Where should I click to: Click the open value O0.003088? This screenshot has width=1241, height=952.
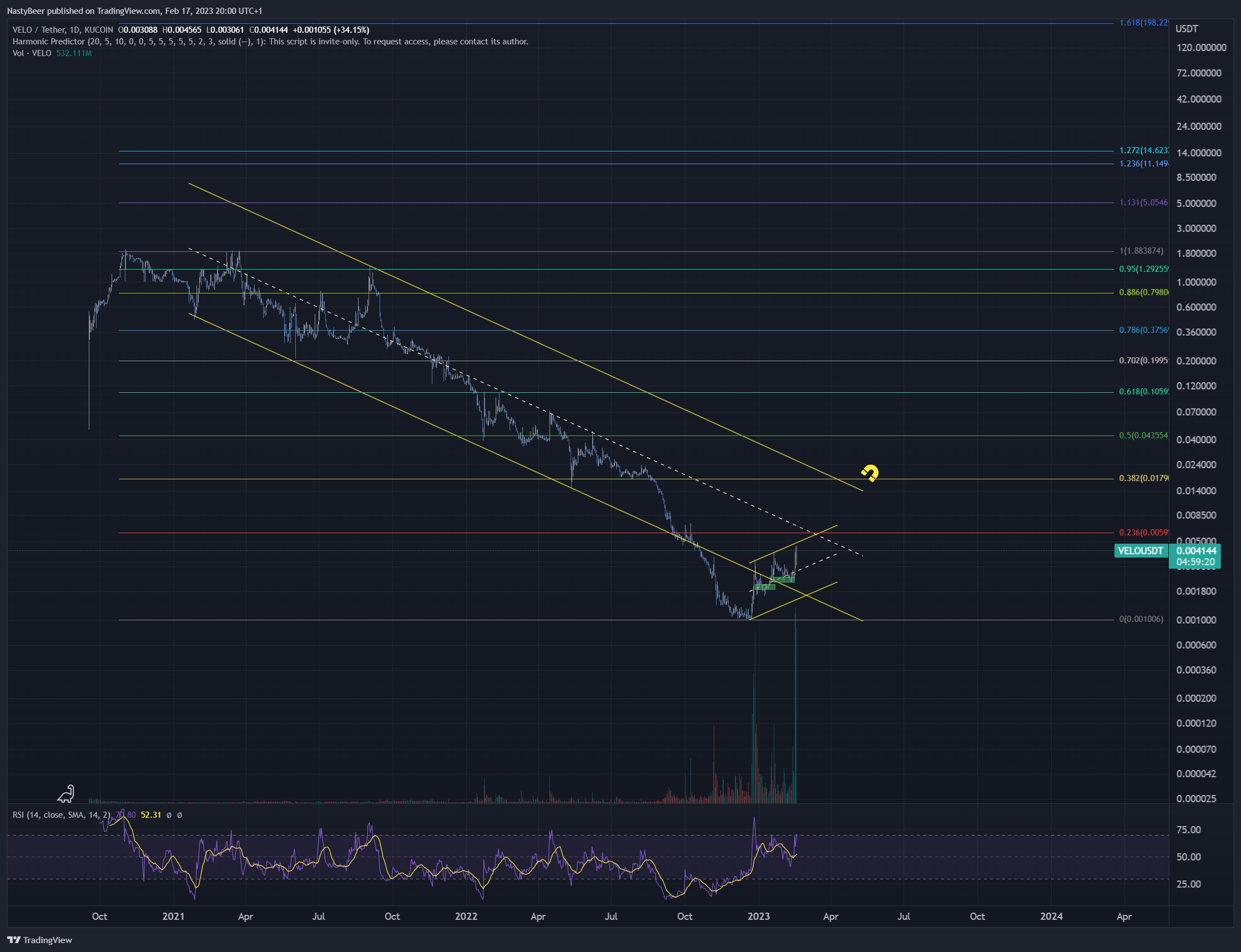pyautogui.click(x=137, y=30)
